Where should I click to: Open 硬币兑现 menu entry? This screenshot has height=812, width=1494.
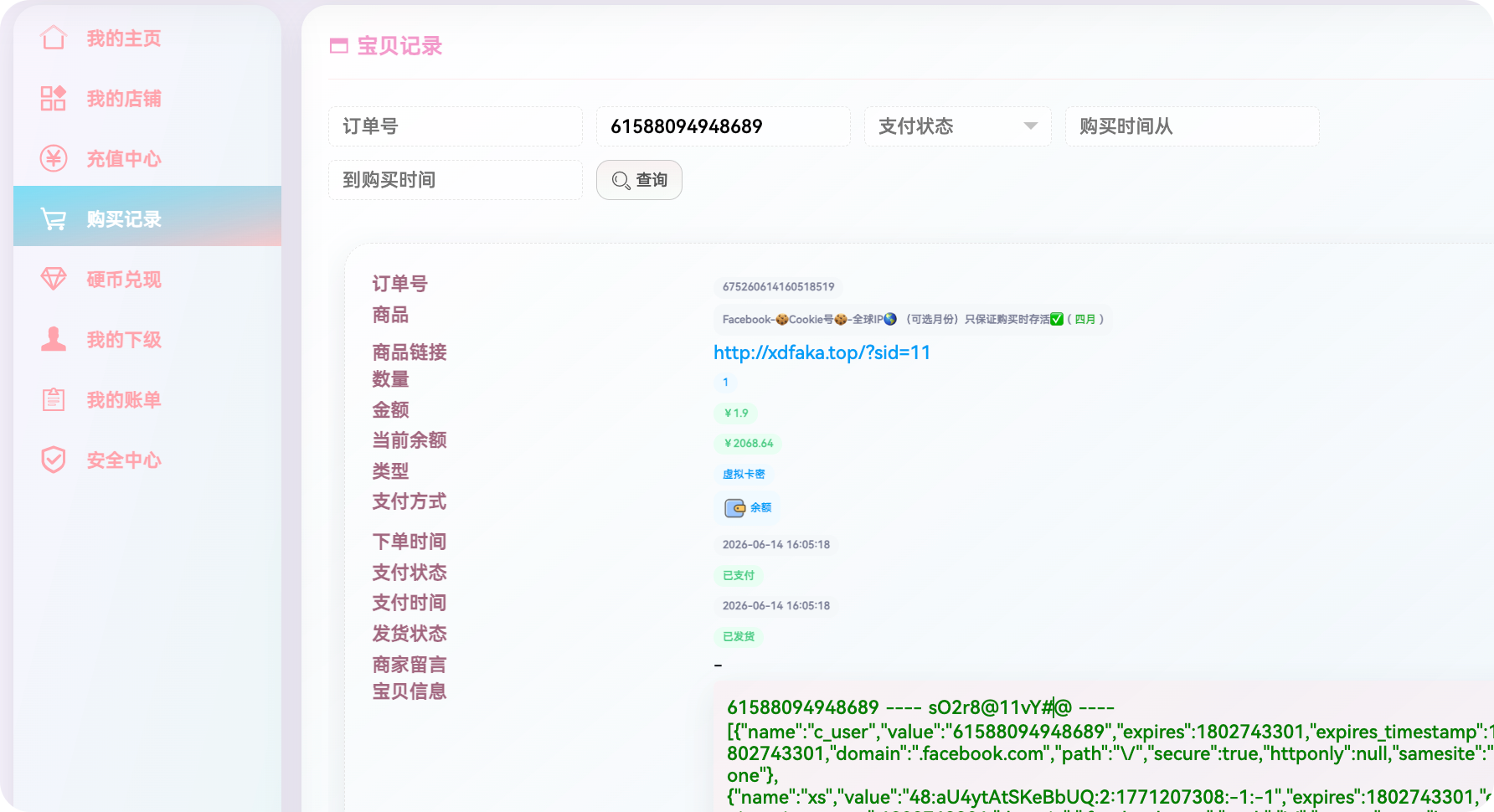(x=147, y=279)
